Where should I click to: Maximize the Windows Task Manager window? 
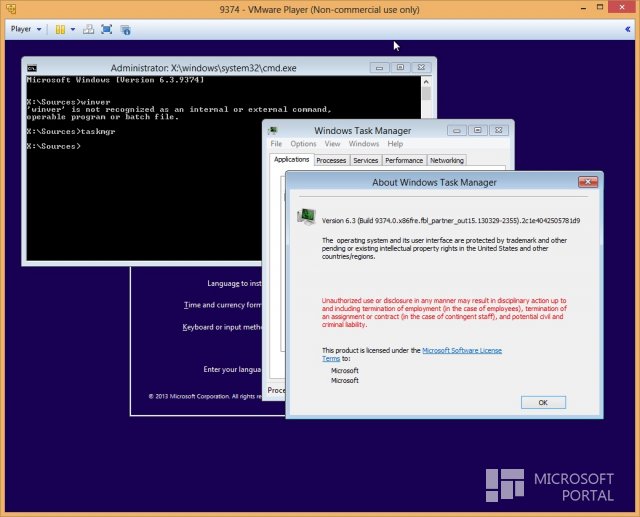click(x=478, y=131)
